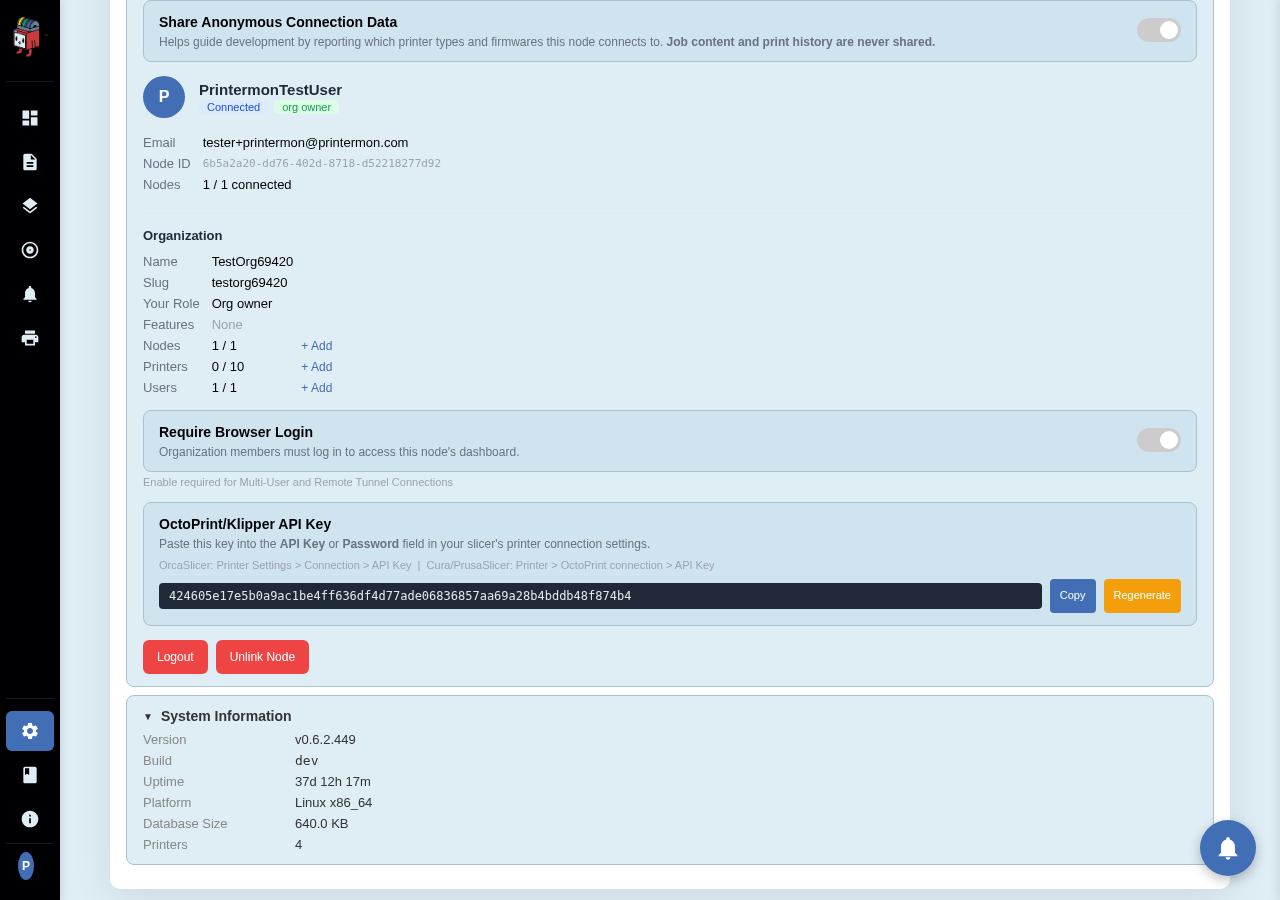1280x900 pixels.
Task: Regenerate the API key
Action: [1142, 596]
